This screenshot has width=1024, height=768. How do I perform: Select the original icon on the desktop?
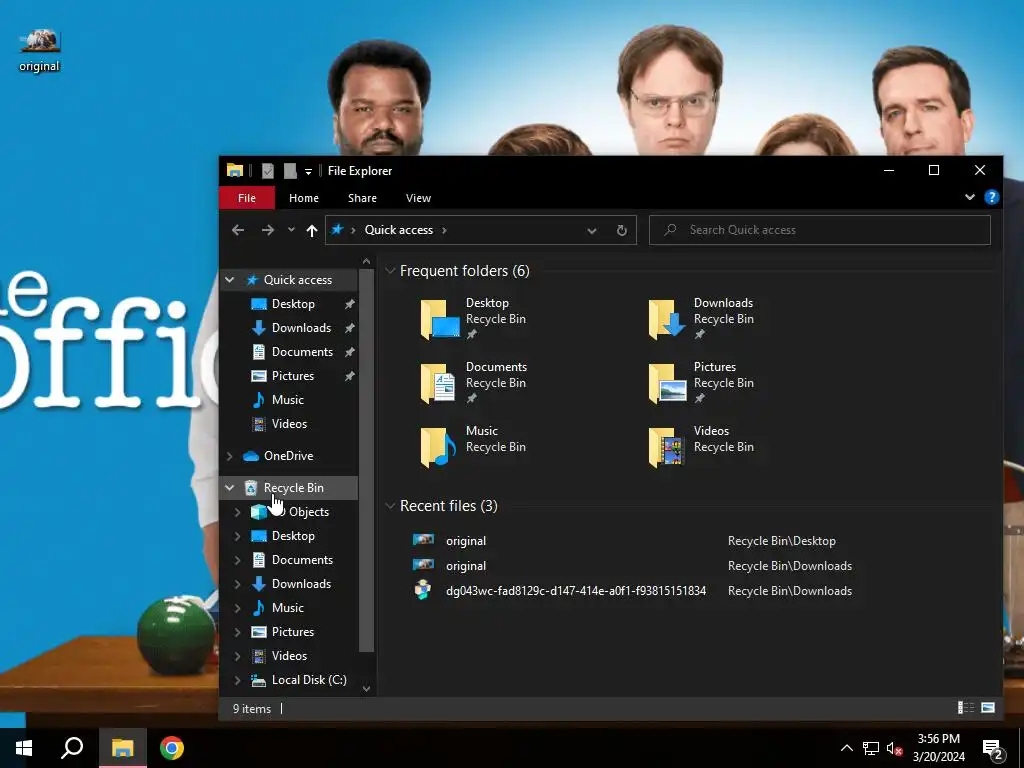[x=39, y=50]
